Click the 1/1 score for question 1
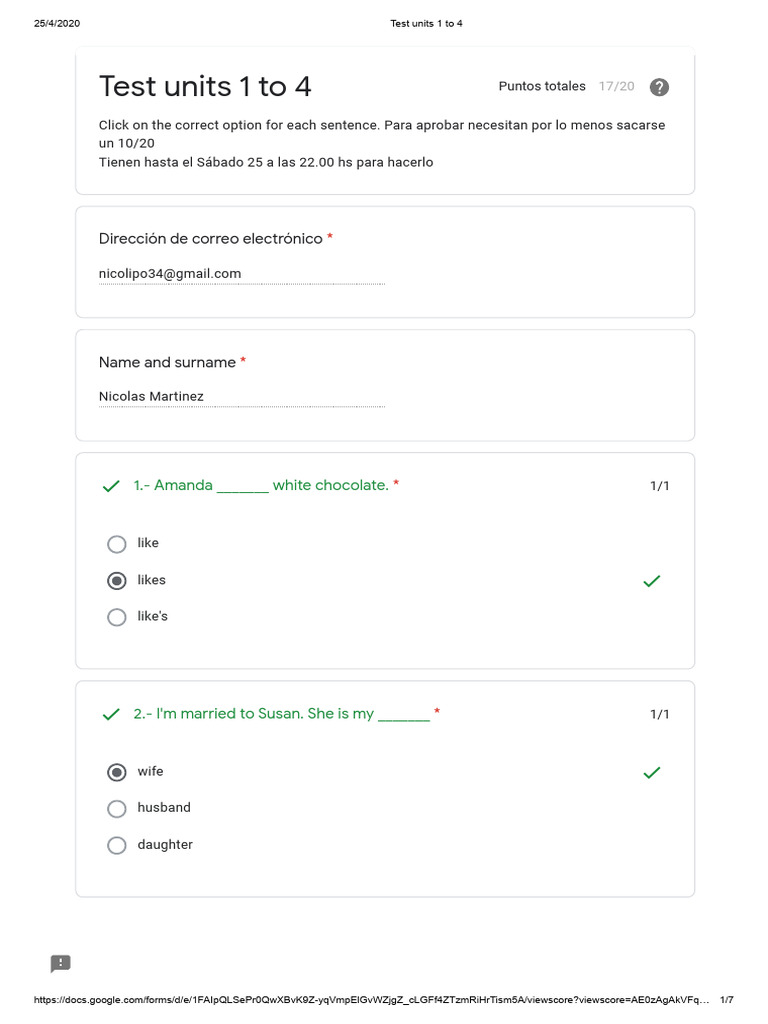The image size is (768, 1024). pos(660,486)
